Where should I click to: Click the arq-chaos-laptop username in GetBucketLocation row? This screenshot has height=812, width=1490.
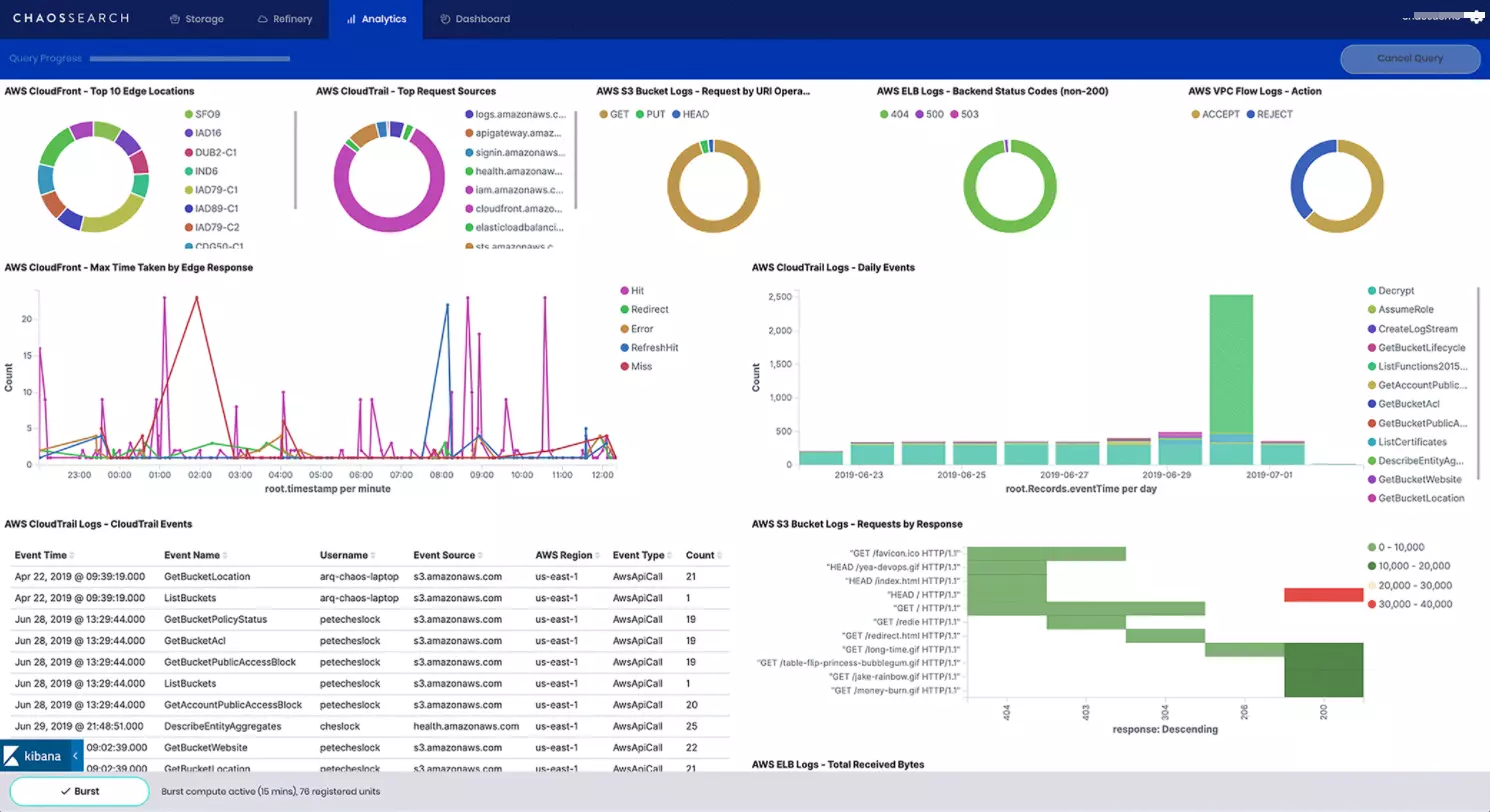click(359, 576)
